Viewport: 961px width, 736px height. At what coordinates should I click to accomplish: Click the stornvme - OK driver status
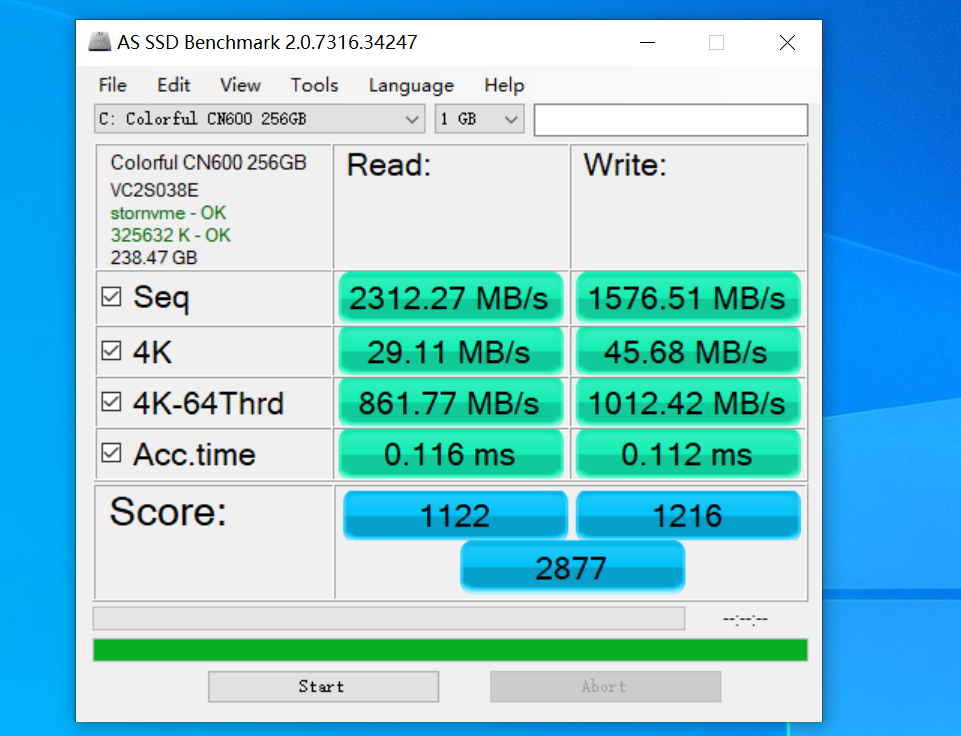click(x=168, y=213)
